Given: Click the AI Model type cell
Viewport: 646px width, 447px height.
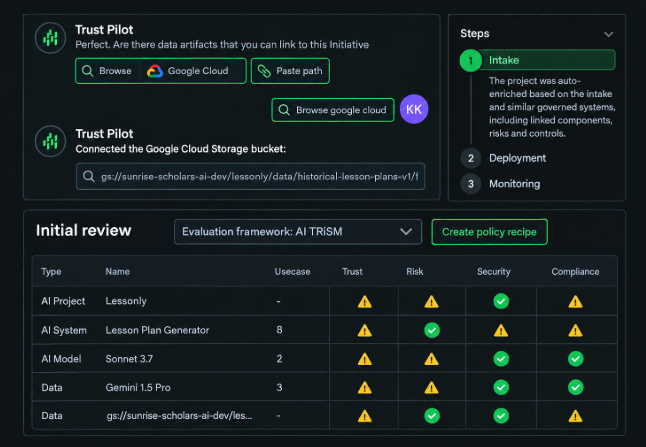Looking at the screenshot, I should tap(61, 359).
